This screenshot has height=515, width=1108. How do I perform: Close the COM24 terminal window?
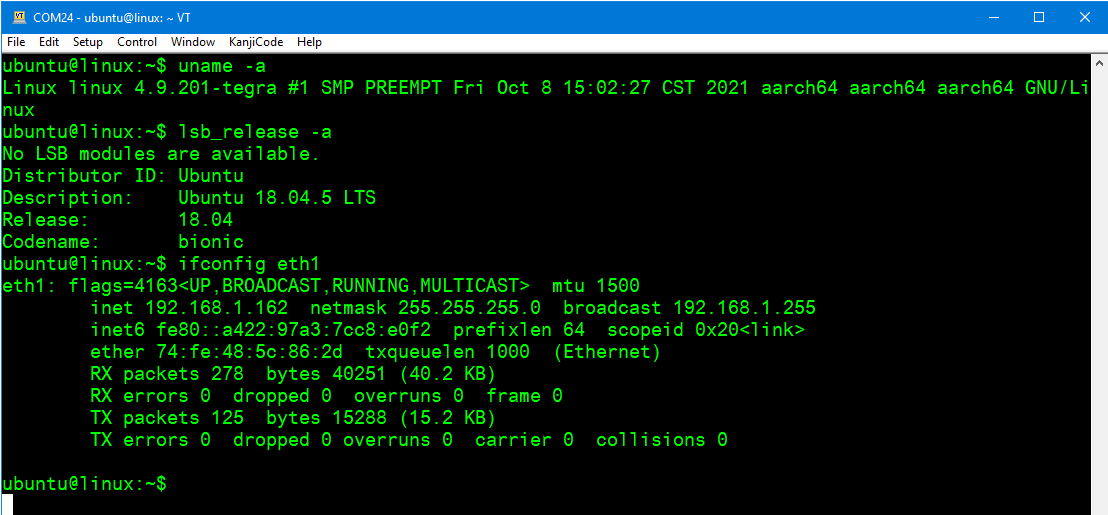click(x=1084, y=17)
